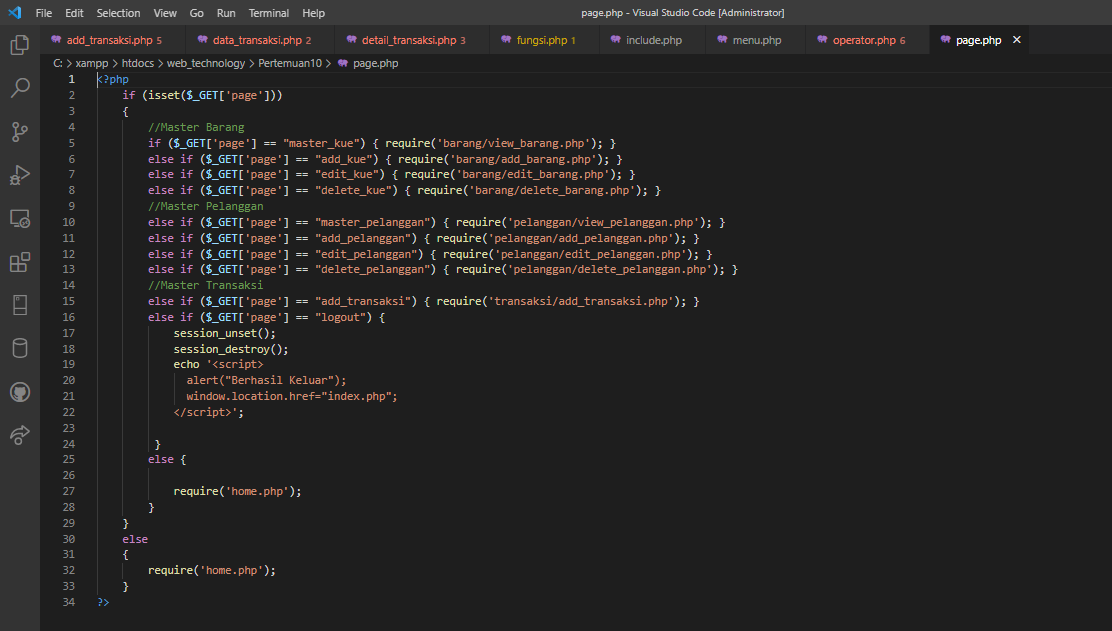This screenshot has height=631, width=1112.
Task: Click breadcrumb segment xampp
Action: [91, 63]
